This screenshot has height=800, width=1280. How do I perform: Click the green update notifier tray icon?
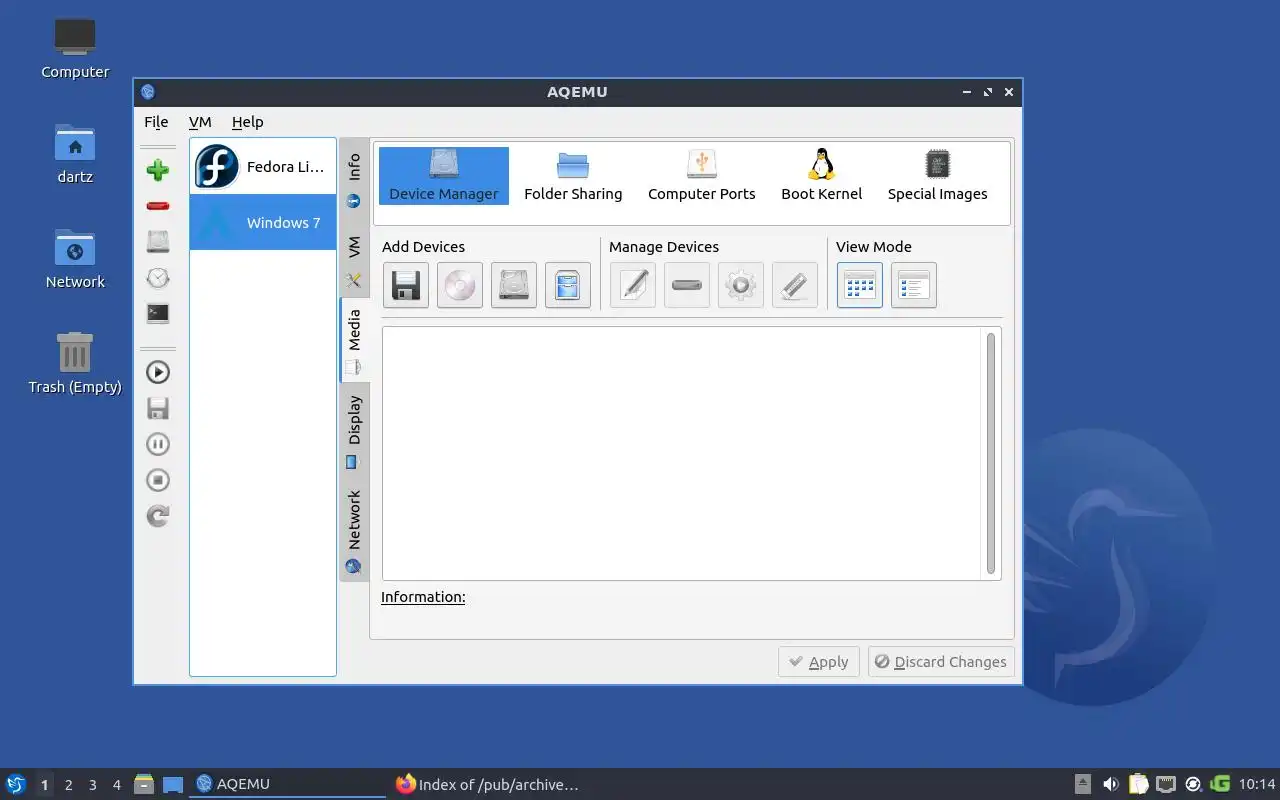tap(1220, 784)
